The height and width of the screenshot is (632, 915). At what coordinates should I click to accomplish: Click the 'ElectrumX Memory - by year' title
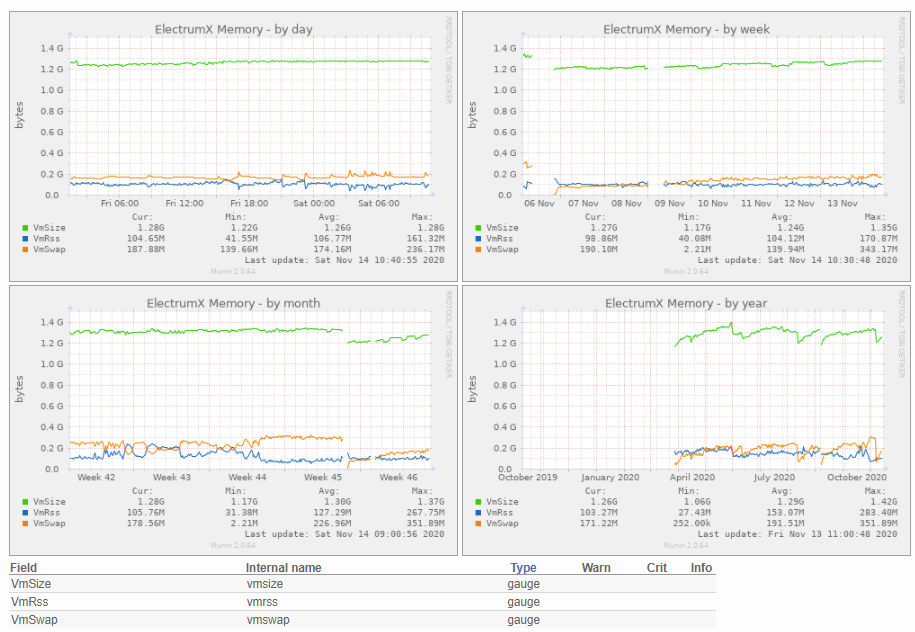pyautogui.click(x=686, y=303)
